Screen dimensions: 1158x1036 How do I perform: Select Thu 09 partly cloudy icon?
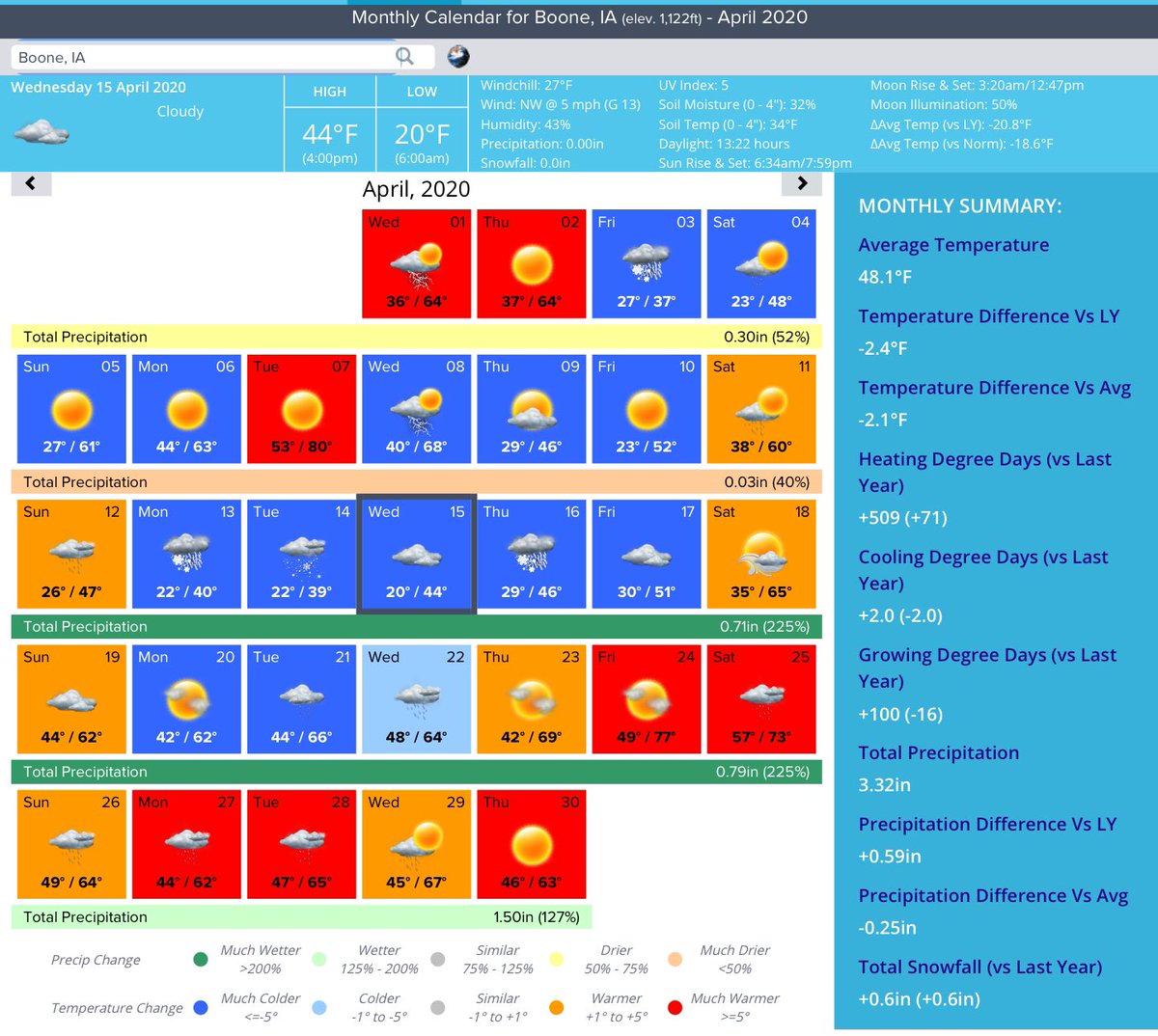point(532,410)
